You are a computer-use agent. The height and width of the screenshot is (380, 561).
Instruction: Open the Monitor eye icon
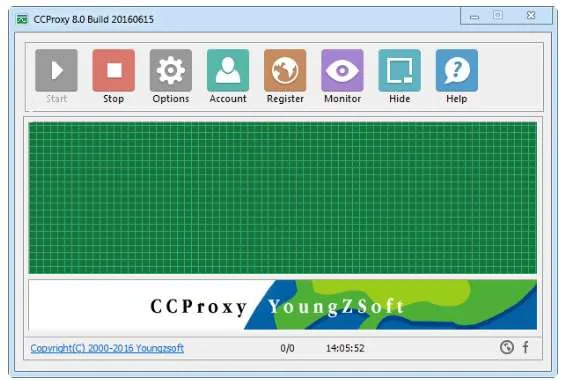coord(342,70)
